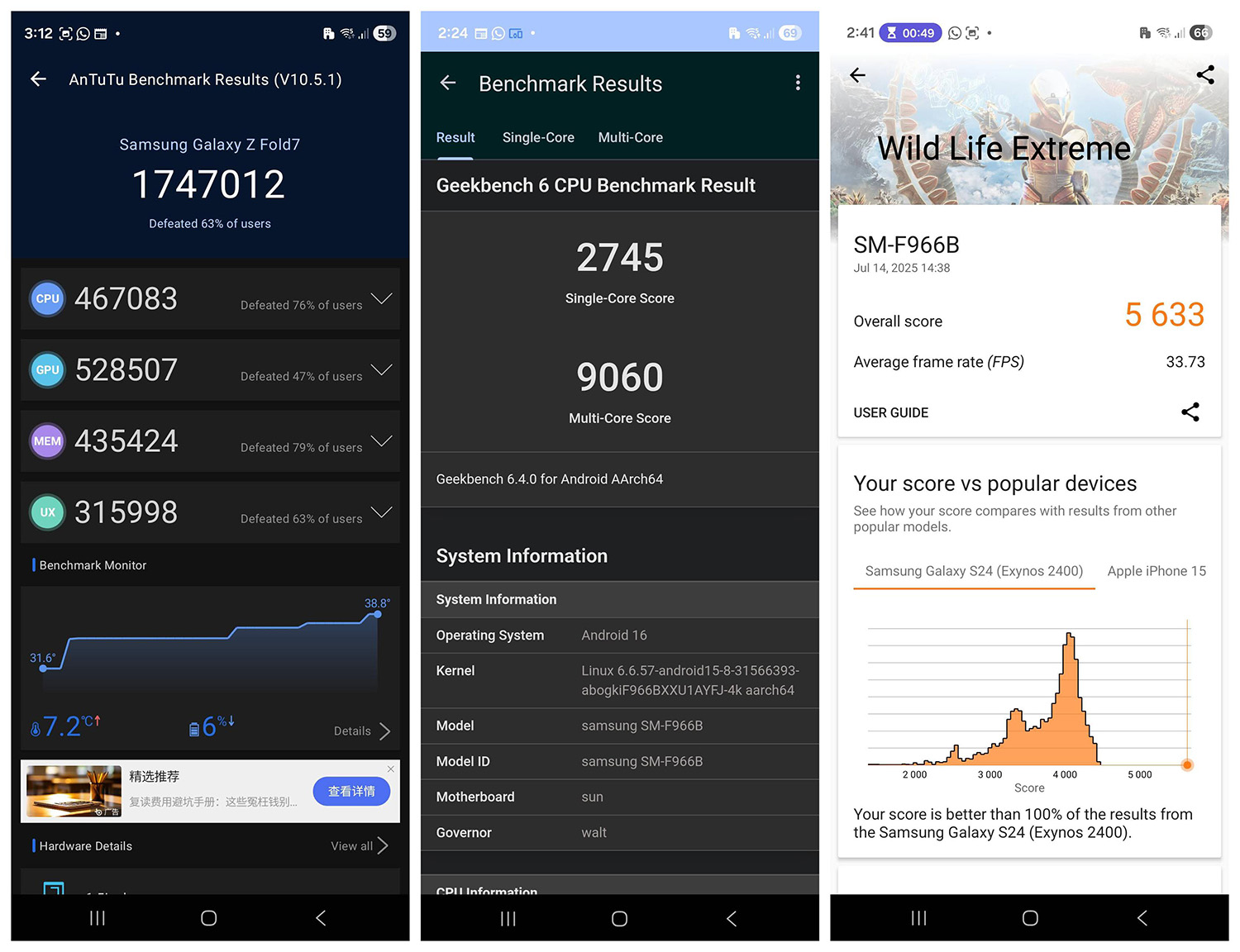
Task: Open Benchmark Monitor Details
Action: [352, 731]
